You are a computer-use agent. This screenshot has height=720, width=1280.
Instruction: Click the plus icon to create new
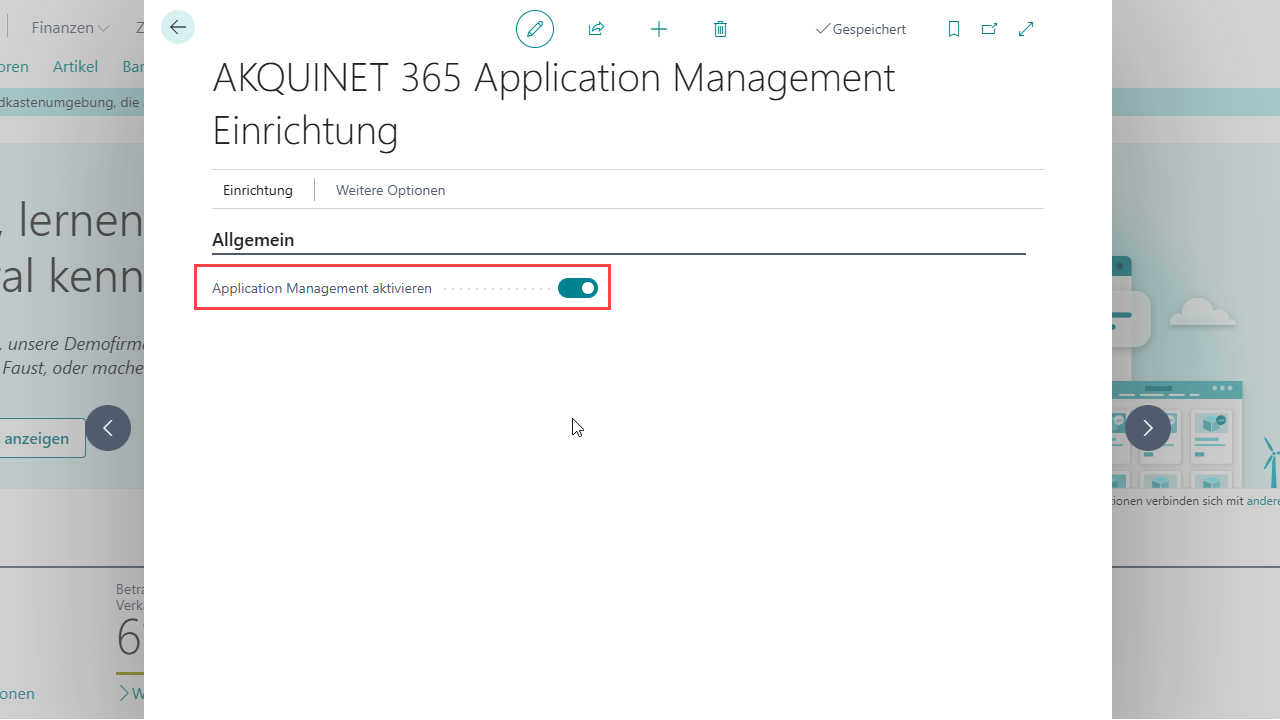[x=659, y=29]
